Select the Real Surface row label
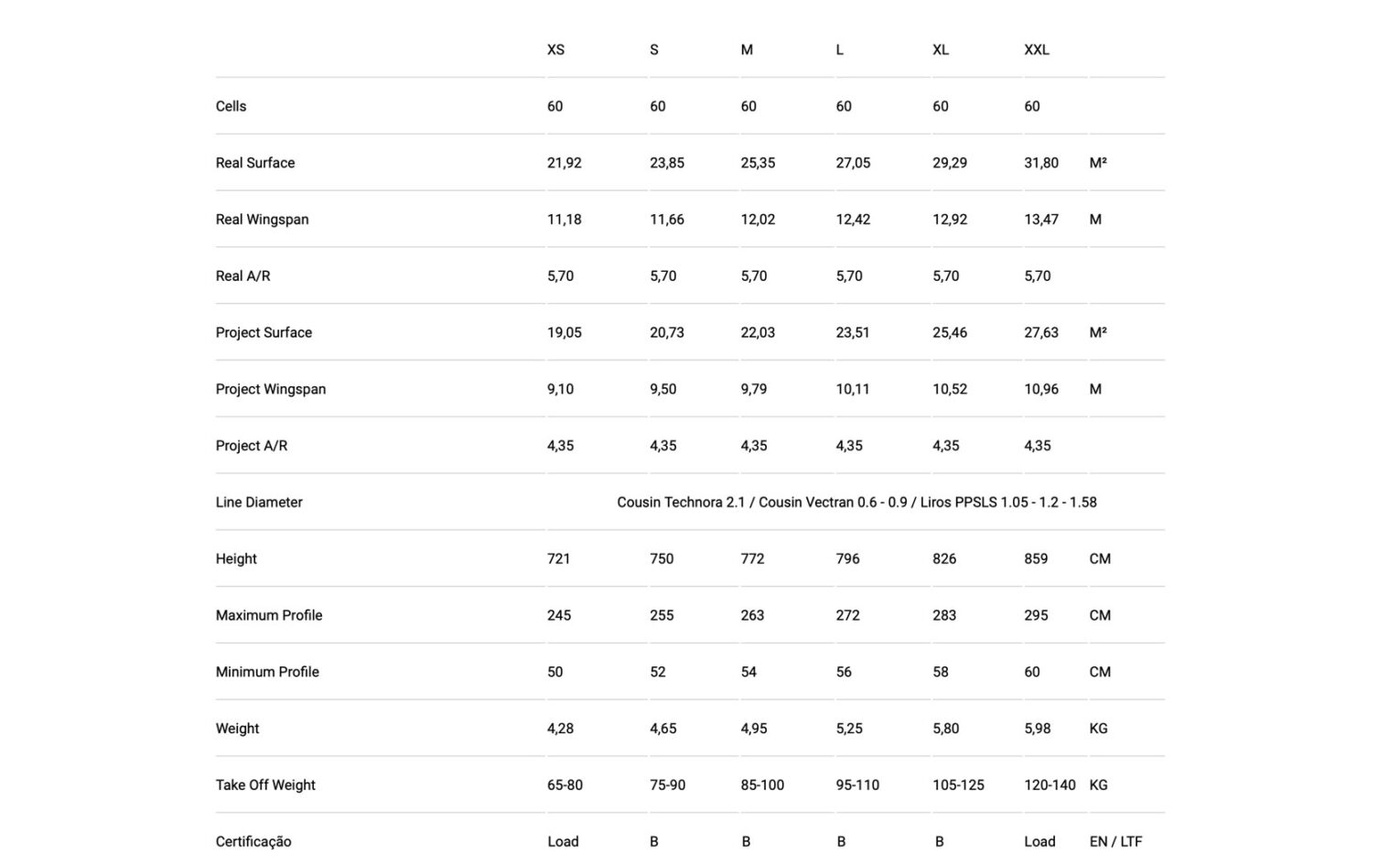 pos(255,163)
